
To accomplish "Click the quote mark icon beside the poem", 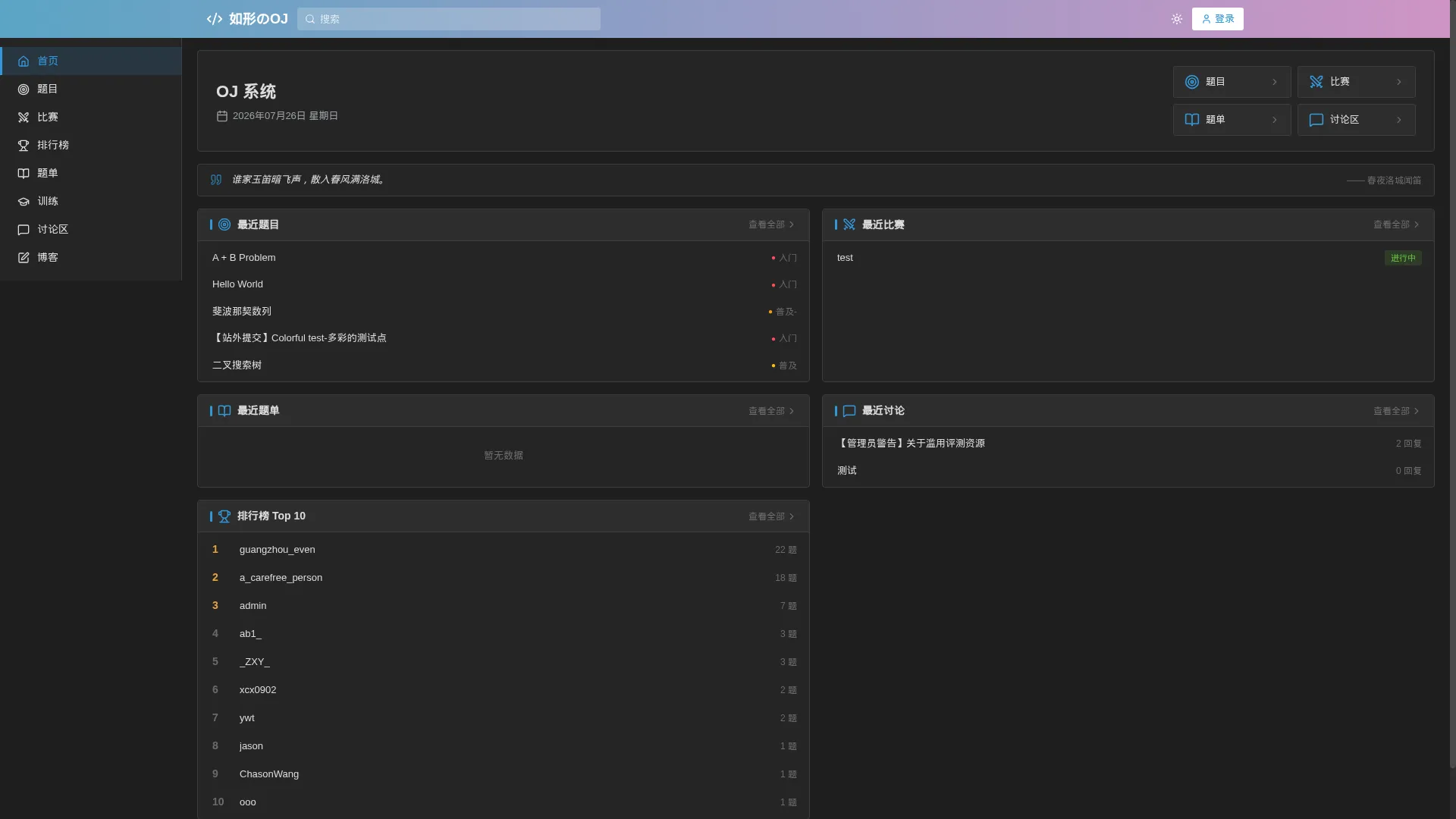I will click(216, 180).
